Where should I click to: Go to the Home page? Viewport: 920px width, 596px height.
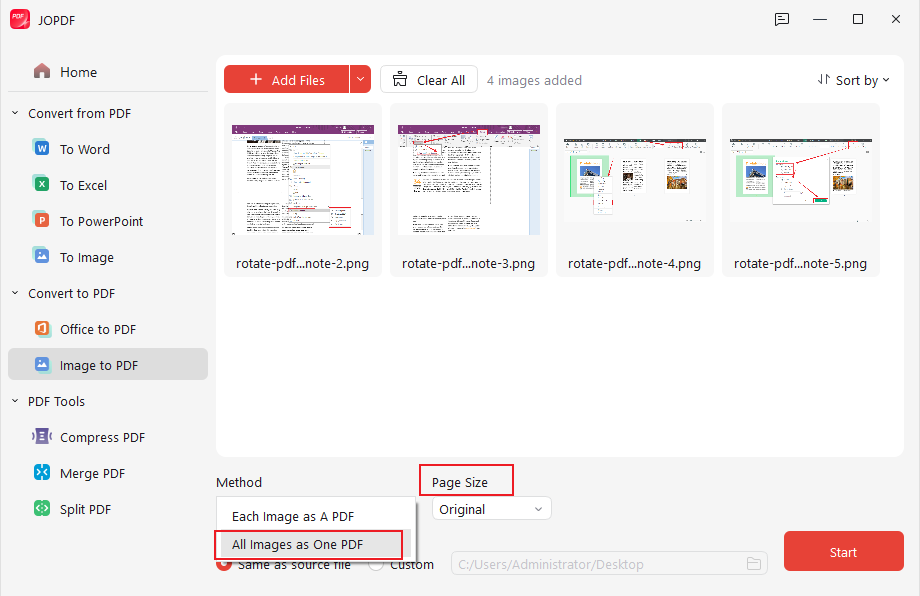[72, 71]
